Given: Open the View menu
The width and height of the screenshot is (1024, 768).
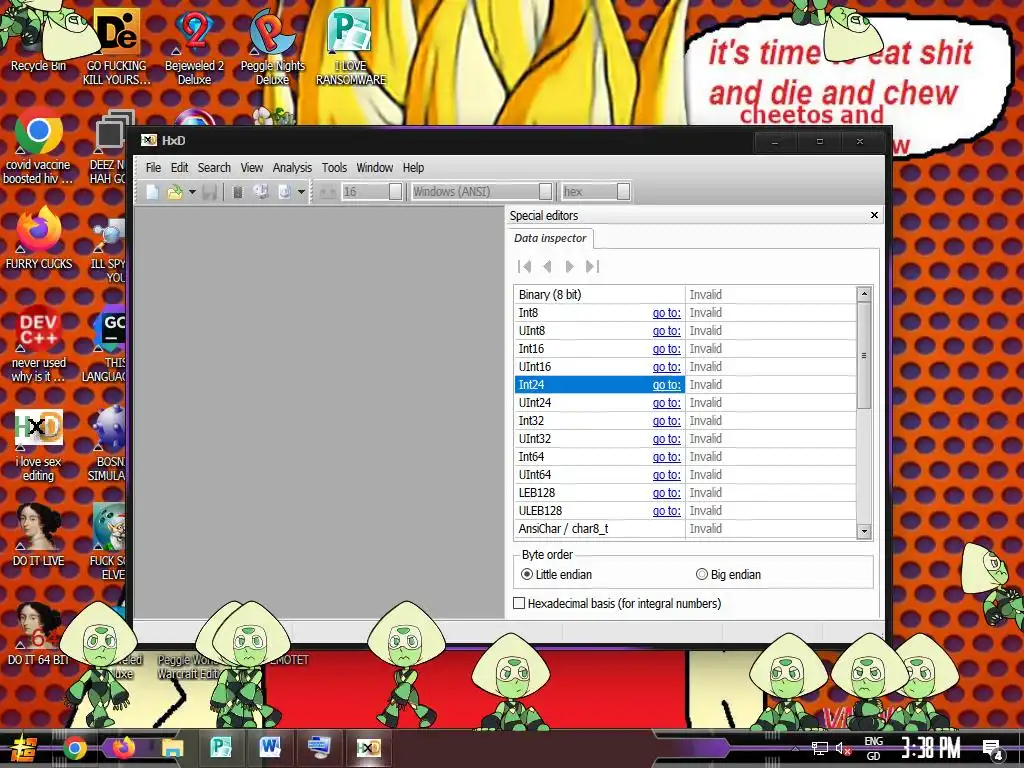Looking at the screenshot, I should click(x=251, y=168).
